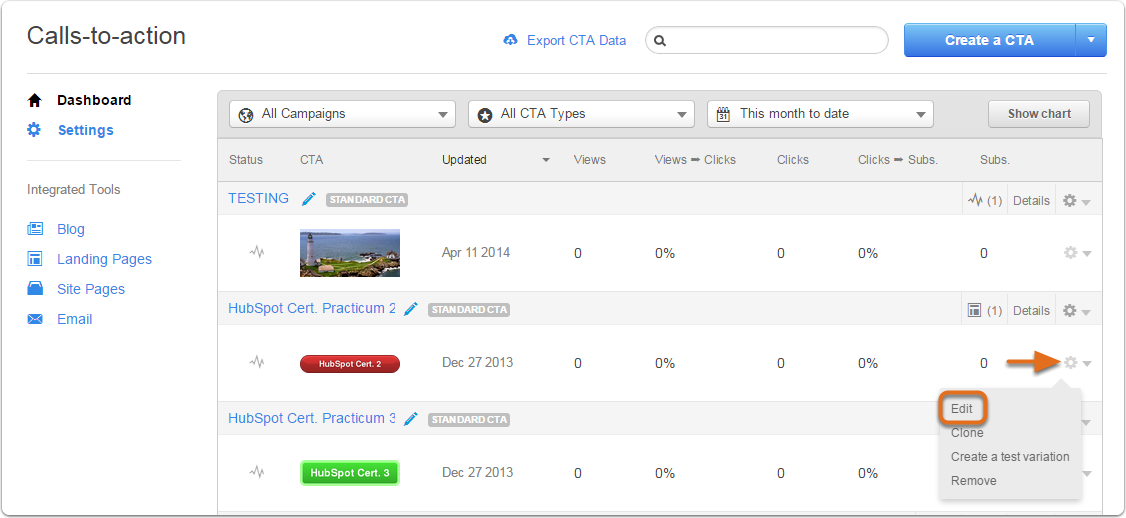This screenshot has height=518, width=1126.
Task: Click the Show chart button
Action: click(1038, 114)
